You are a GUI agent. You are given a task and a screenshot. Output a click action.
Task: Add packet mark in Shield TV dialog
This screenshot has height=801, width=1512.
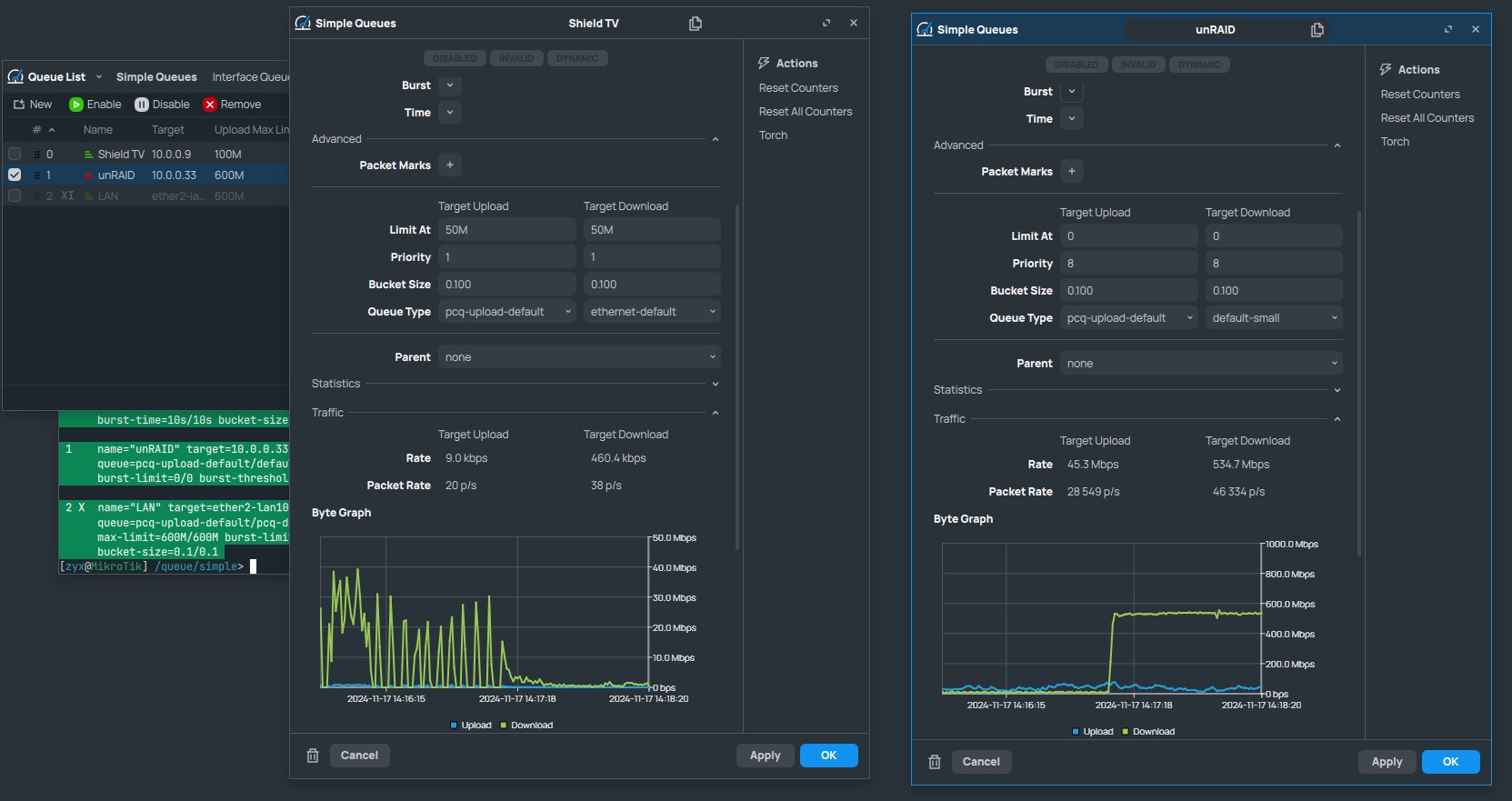click(x=450, y=165)
